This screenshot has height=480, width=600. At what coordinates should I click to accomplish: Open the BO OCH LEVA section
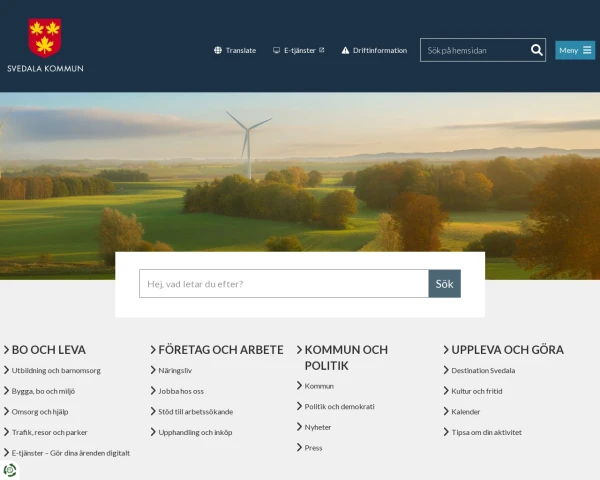click(49, 349)
